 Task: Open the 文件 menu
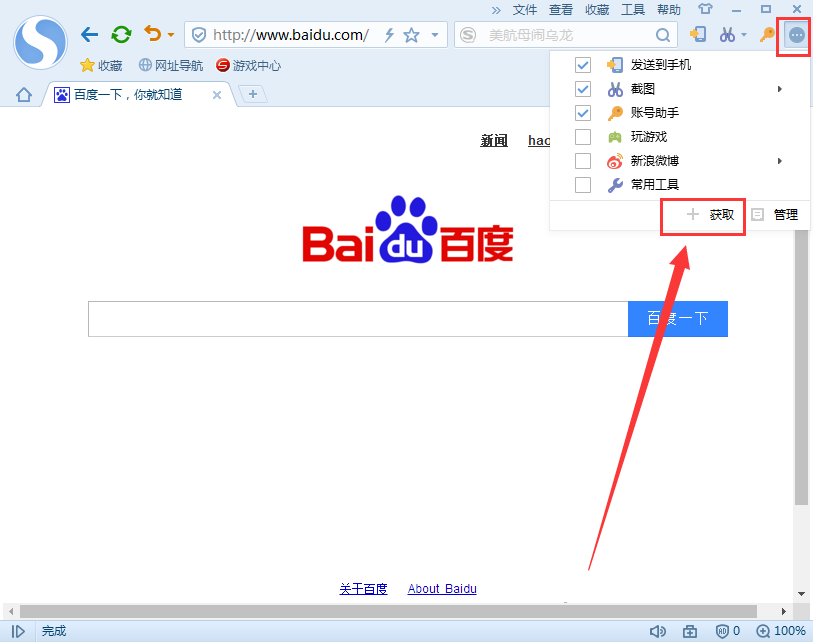click(525, 10)
